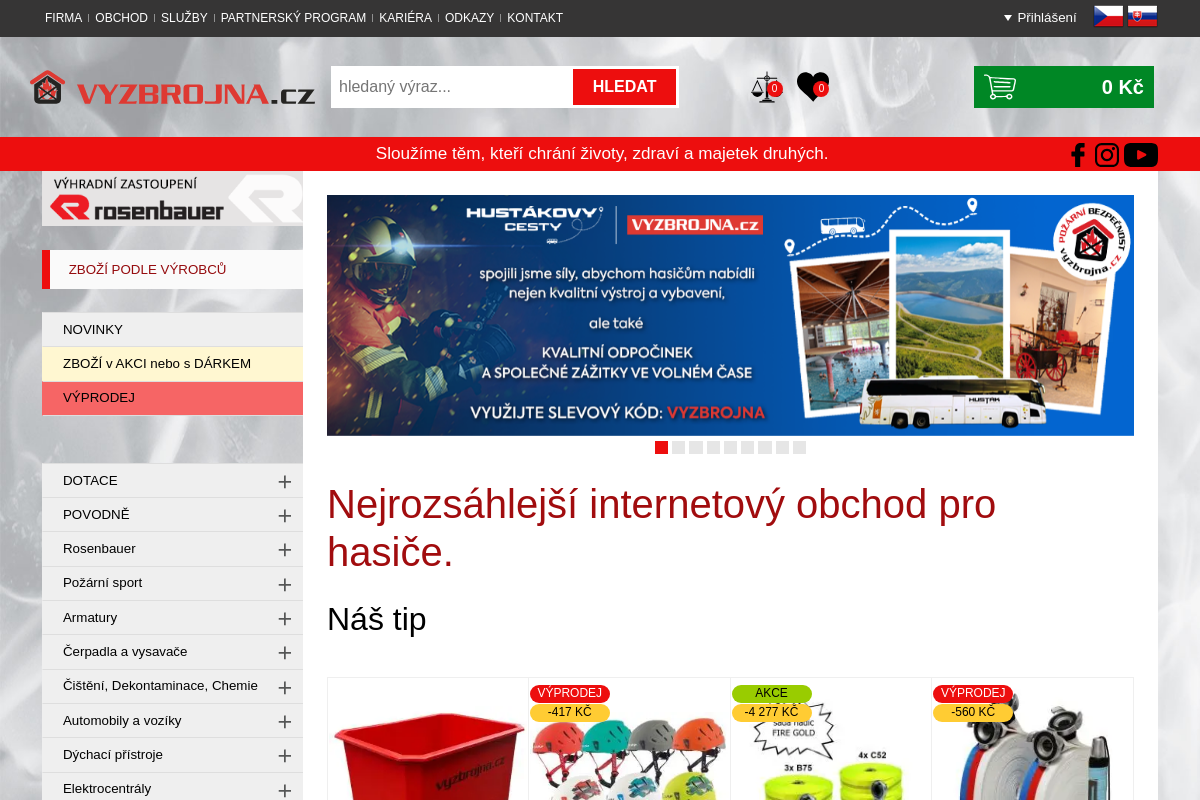Click the Vyzbrojna.cz home logo
Image resolution: width=1200 pixels, height=800 pixels.
pyautogui.click(x=172, y=87)
